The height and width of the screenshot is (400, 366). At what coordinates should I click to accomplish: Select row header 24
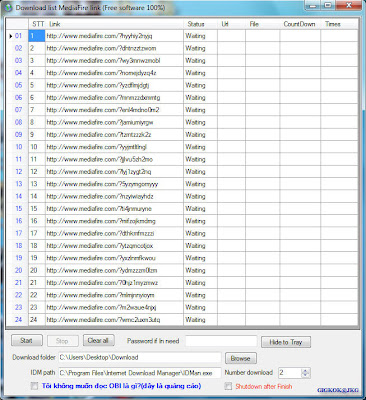pyautogui.click(x=17, y=320)
